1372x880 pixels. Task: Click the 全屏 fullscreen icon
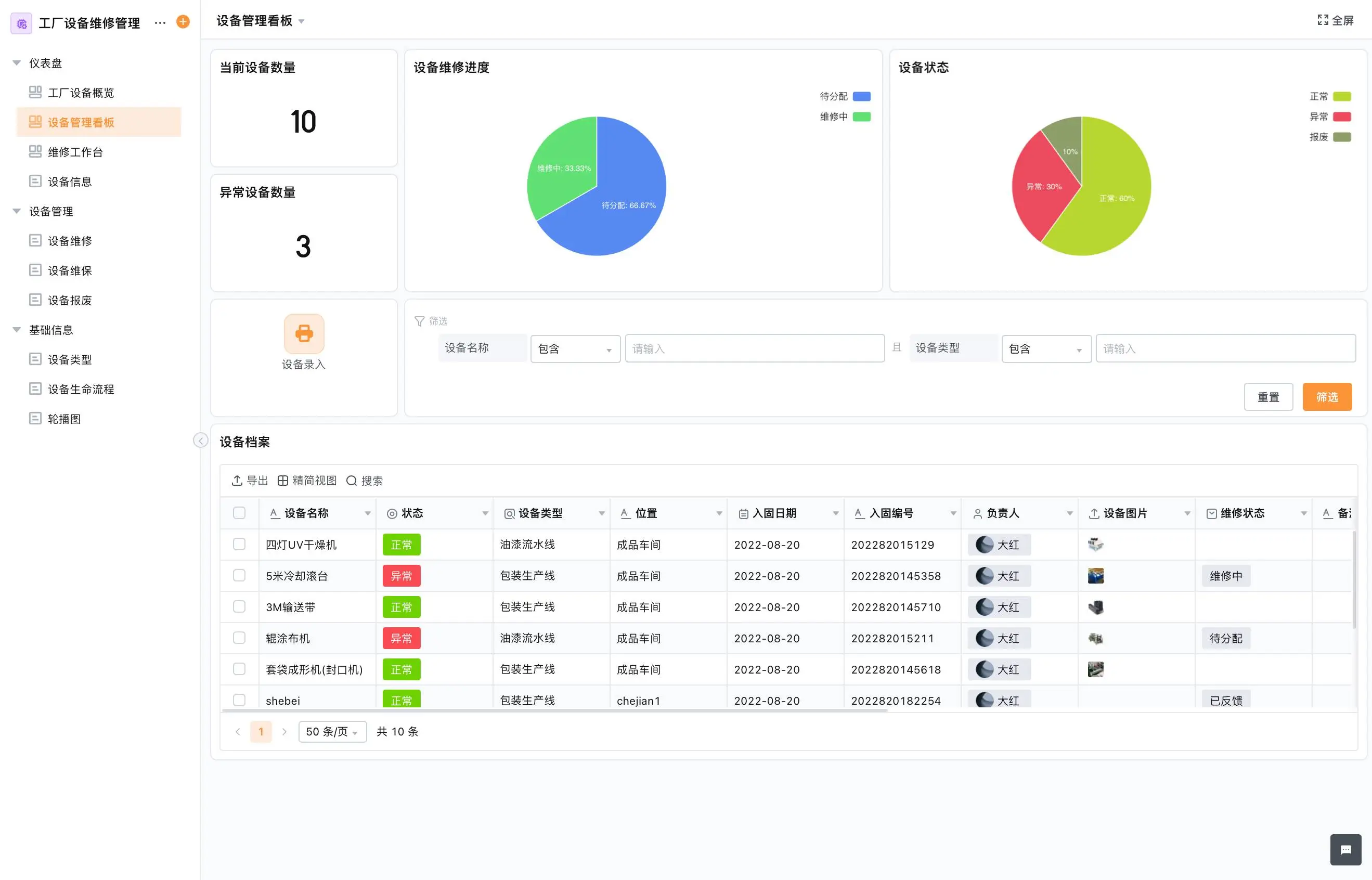[x=1322, y=21]
